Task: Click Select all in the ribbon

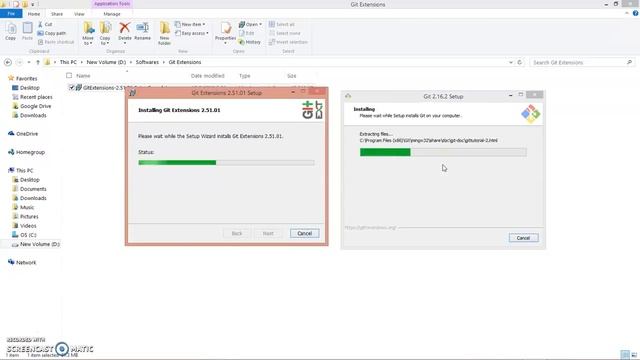Action: coord(282,24)
